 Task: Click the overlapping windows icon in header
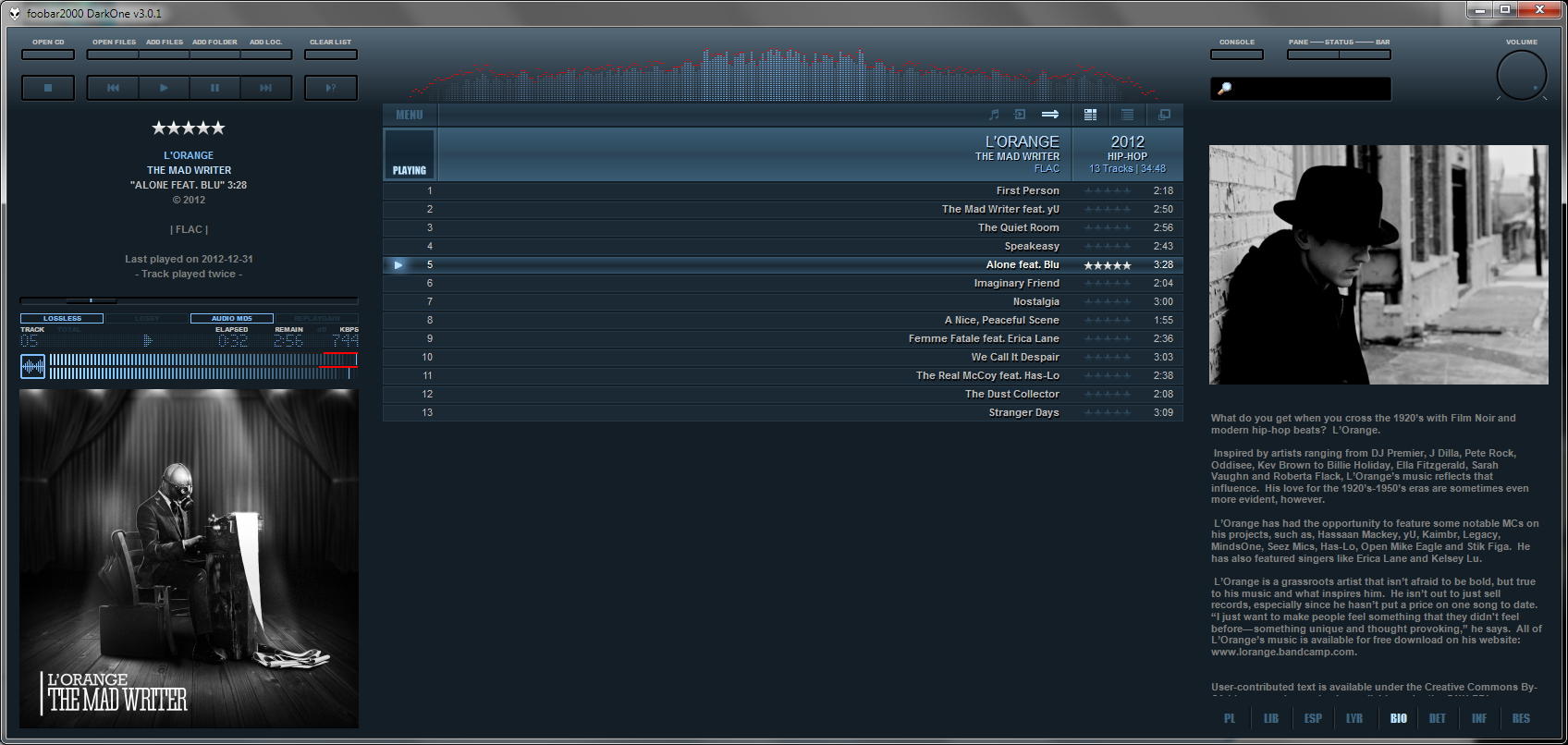pyautogui.click(x=1164, y=115)
